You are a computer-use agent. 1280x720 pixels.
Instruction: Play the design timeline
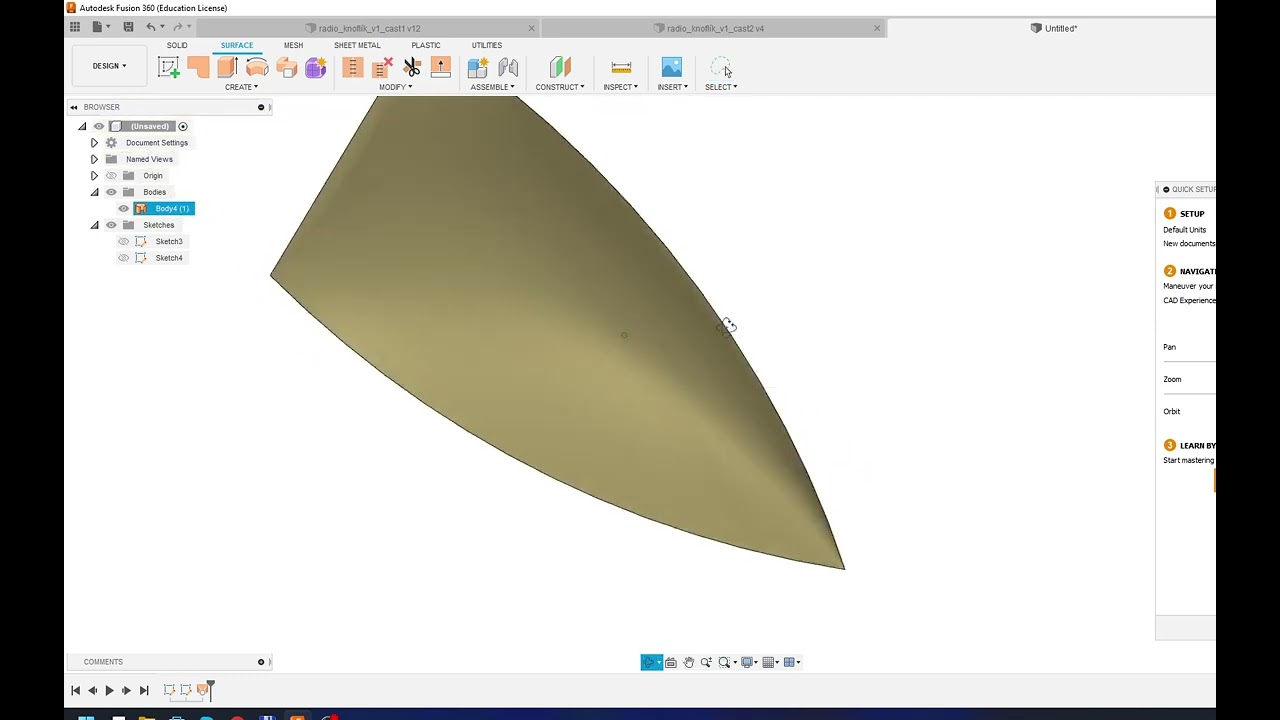(109, 690)
